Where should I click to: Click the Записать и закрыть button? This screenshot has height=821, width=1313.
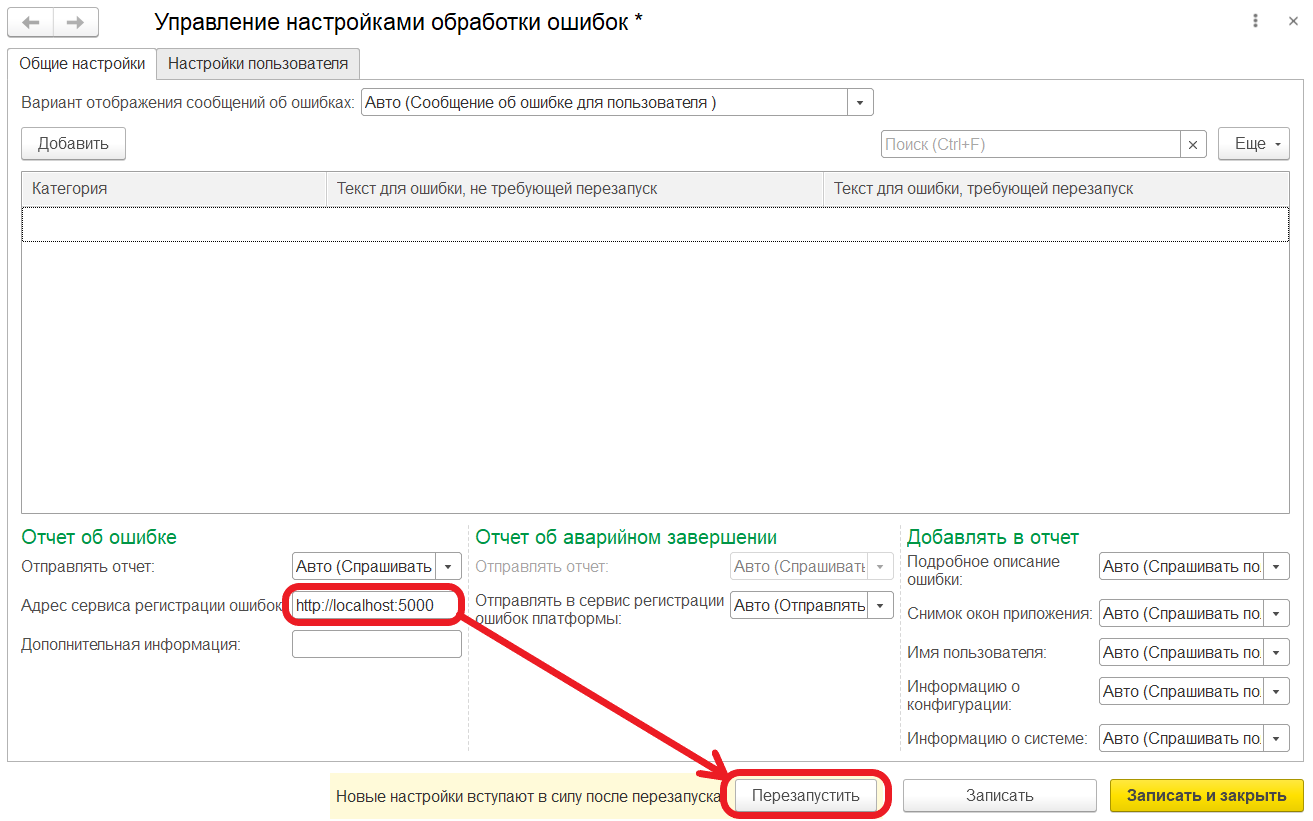[1207, 796]
